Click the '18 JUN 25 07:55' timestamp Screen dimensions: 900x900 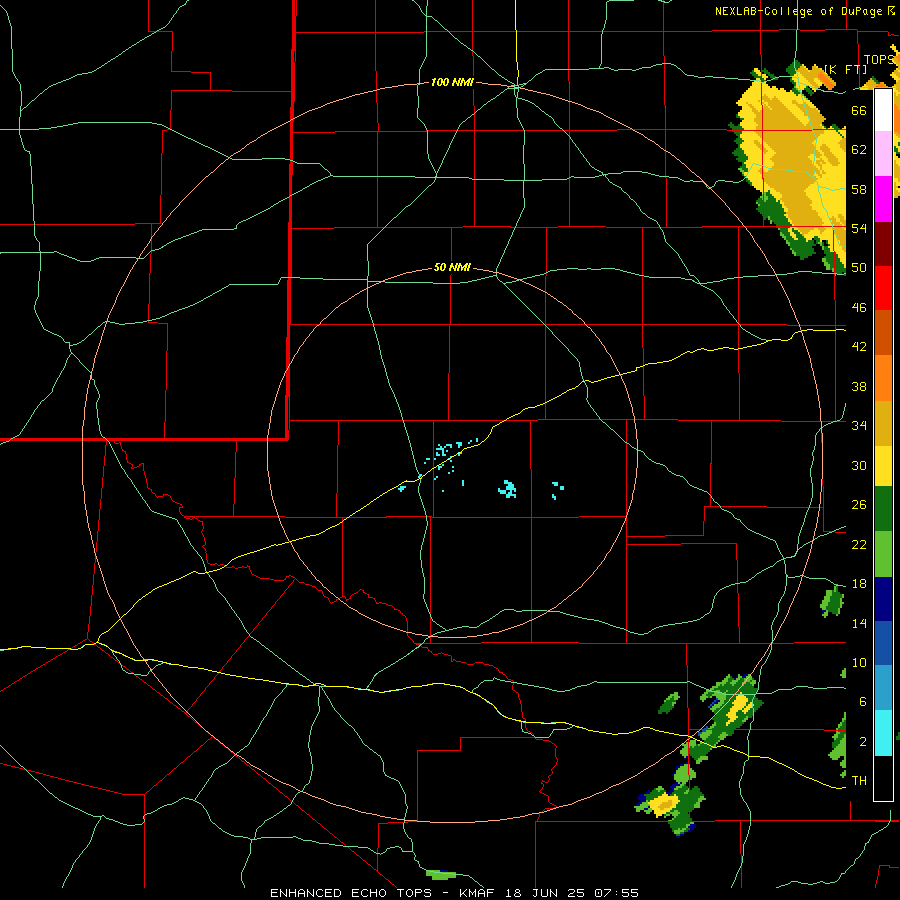(x=572, y=893)
